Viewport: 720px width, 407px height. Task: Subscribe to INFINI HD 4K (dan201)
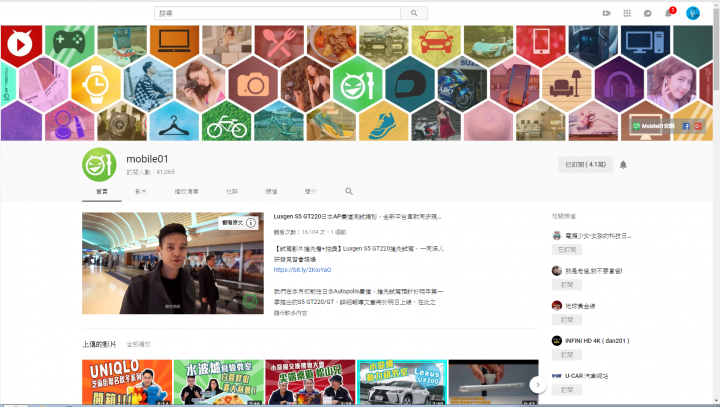[567, 355]
